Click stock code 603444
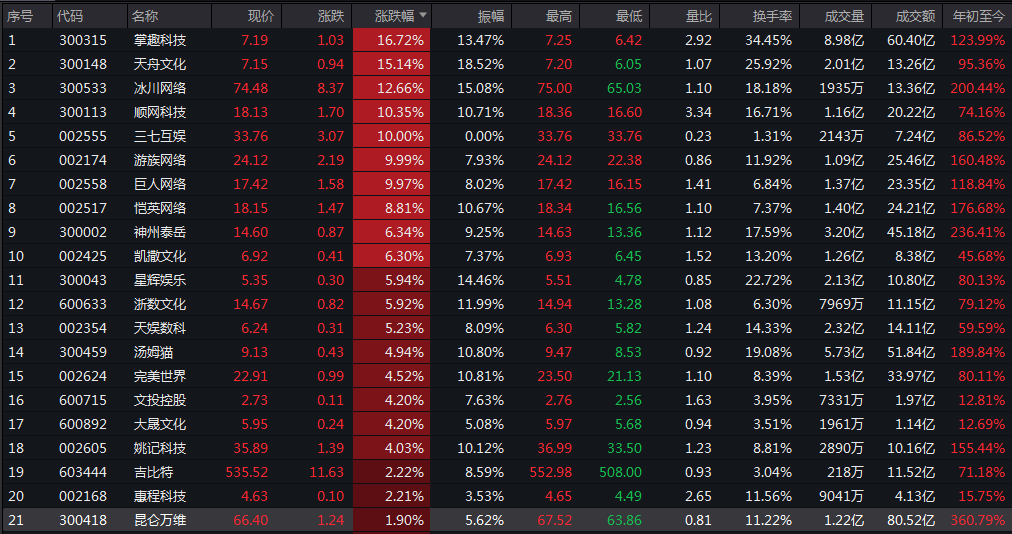This screenshot has width=1012, height=534. pos(83,472)
